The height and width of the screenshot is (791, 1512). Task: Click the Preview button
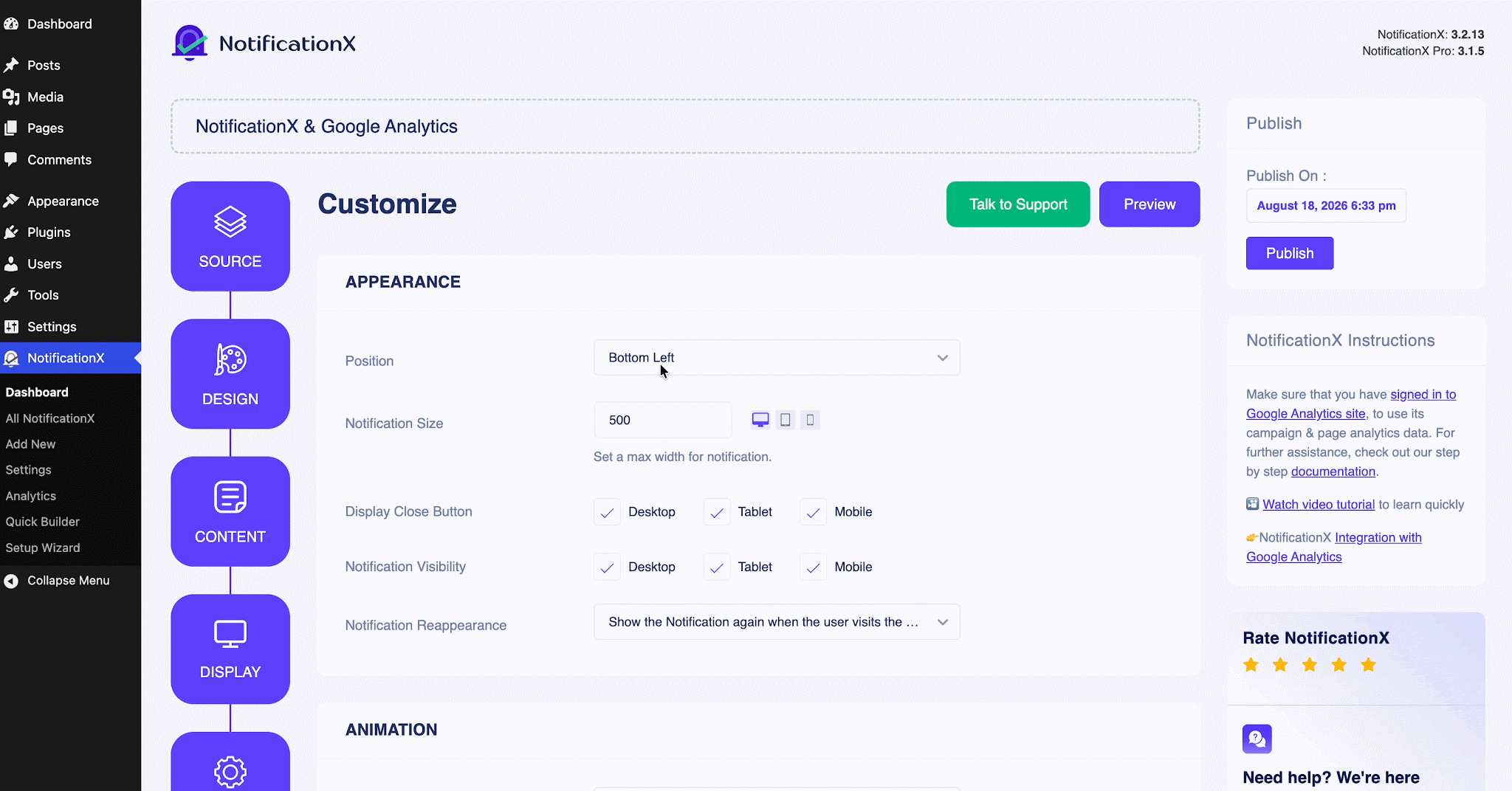[x=1150, y=204]
